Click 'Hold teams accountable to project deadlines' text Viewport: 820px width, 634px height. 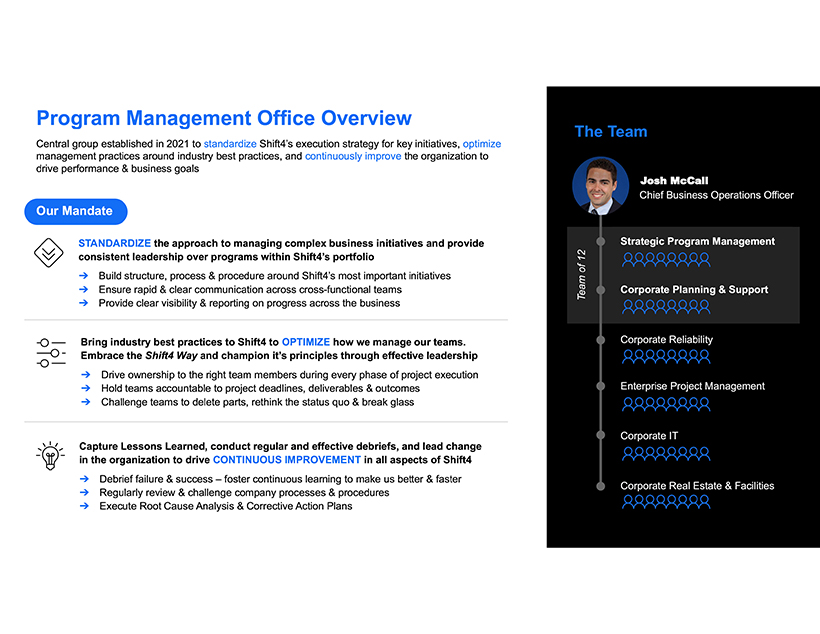coord(260,388)
